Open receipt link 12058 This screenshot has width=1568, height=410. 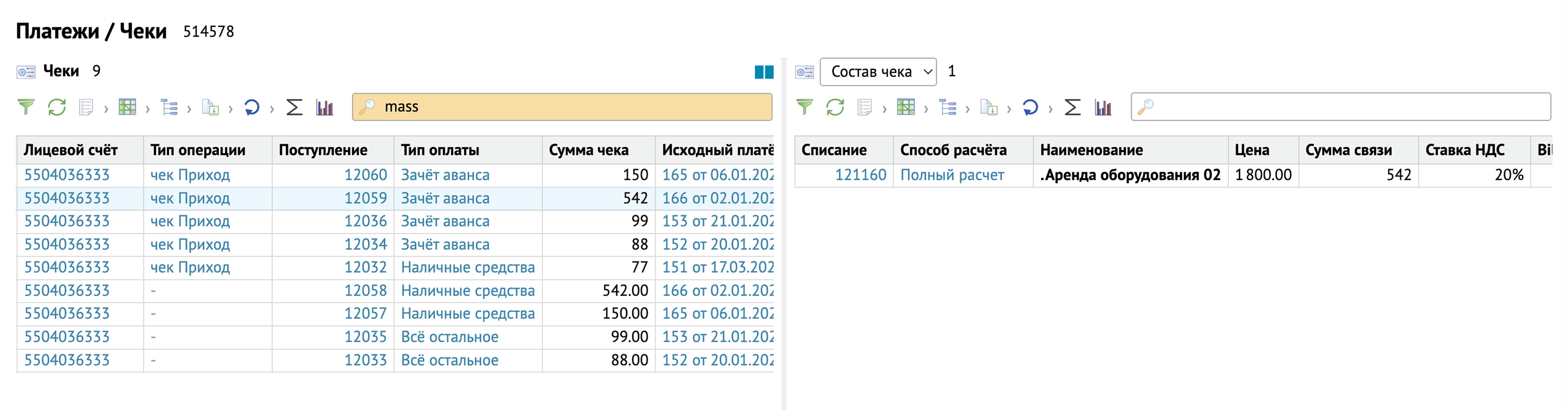click(x=365, y=291)
